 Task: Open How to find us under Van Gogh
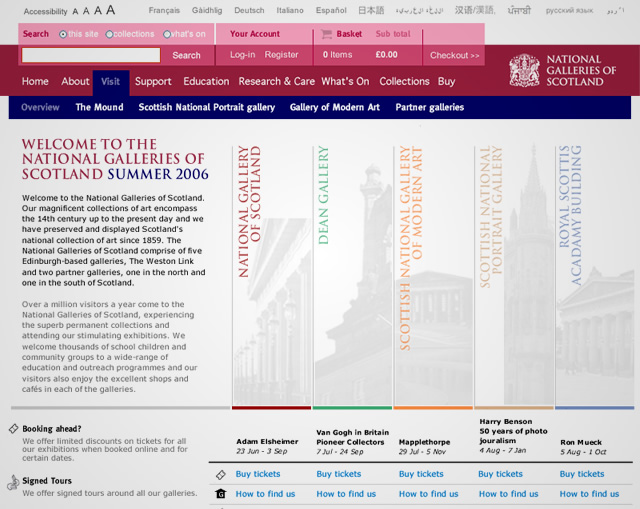coord(346,494)
